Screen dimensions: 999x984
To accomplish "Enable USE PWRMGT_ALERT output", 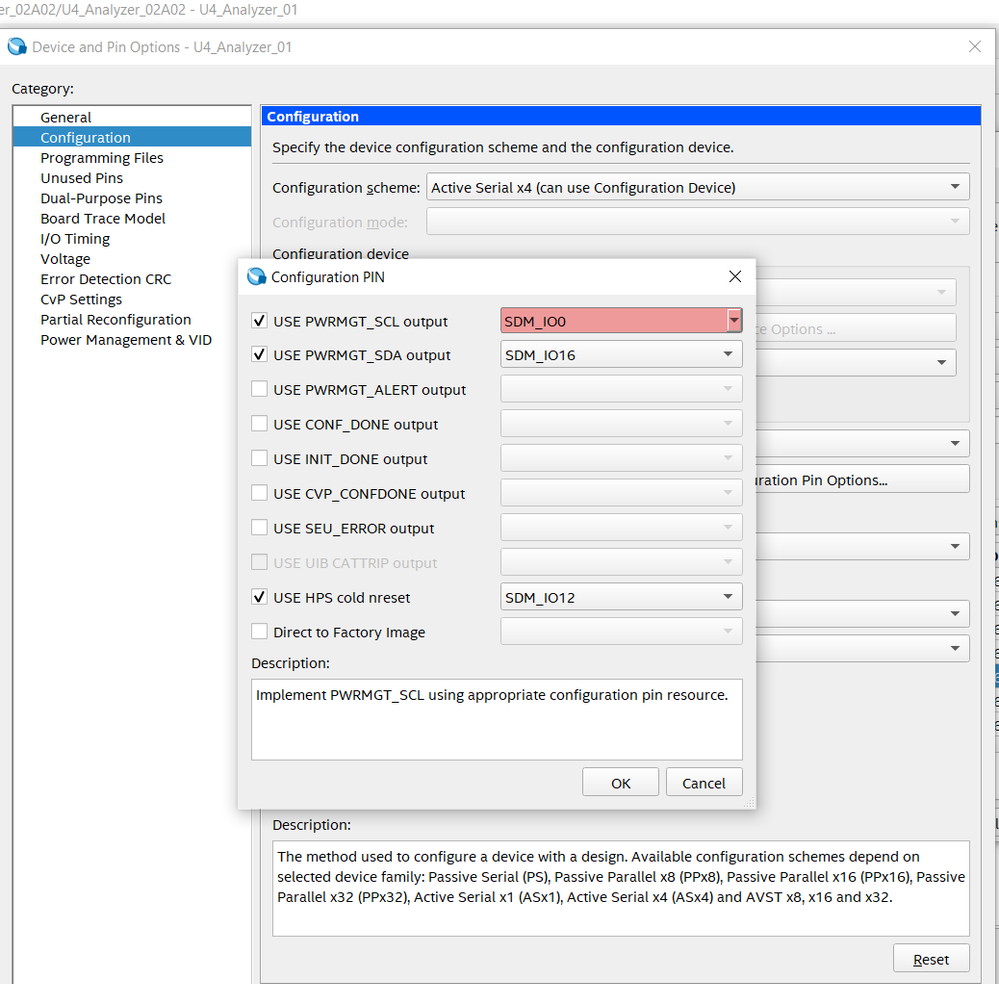I will coord(259,389).
